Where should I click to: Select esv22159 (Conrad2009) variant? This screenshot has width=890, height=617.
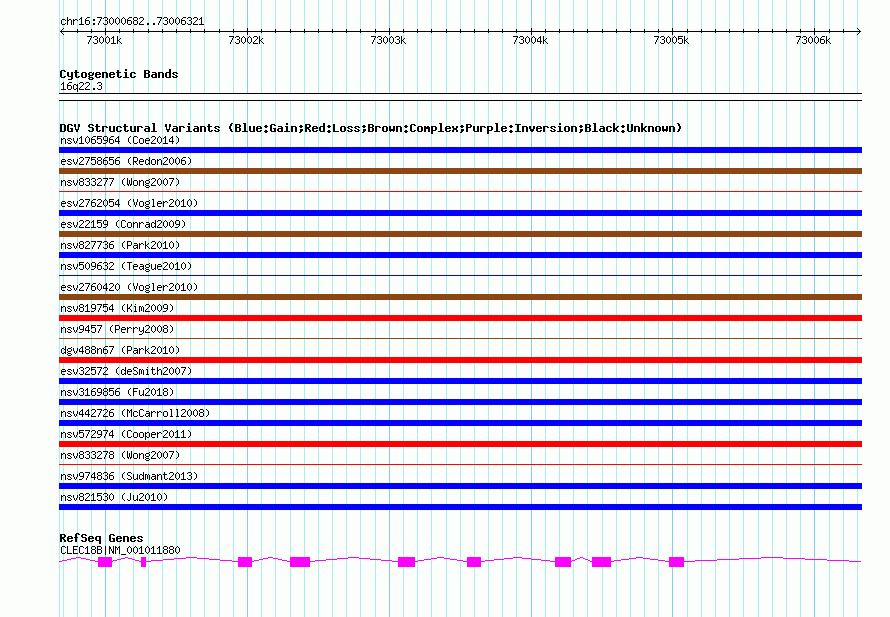123,224
